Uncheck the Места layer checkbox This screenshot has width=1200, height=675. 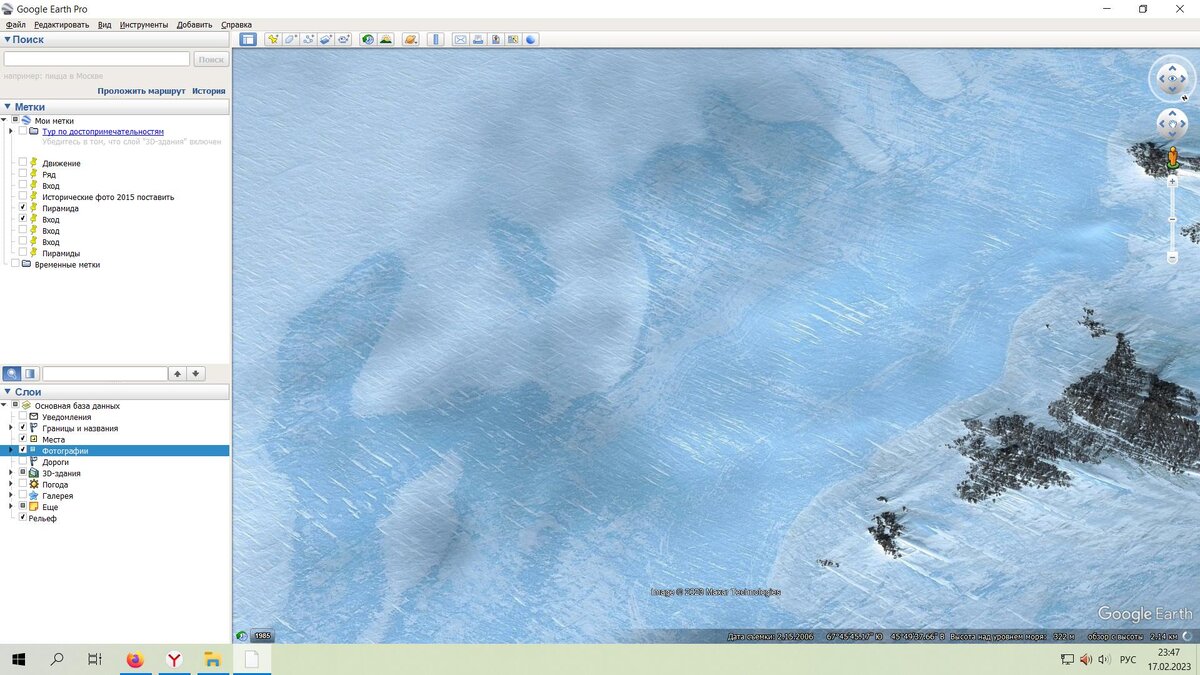click(23, 439)
